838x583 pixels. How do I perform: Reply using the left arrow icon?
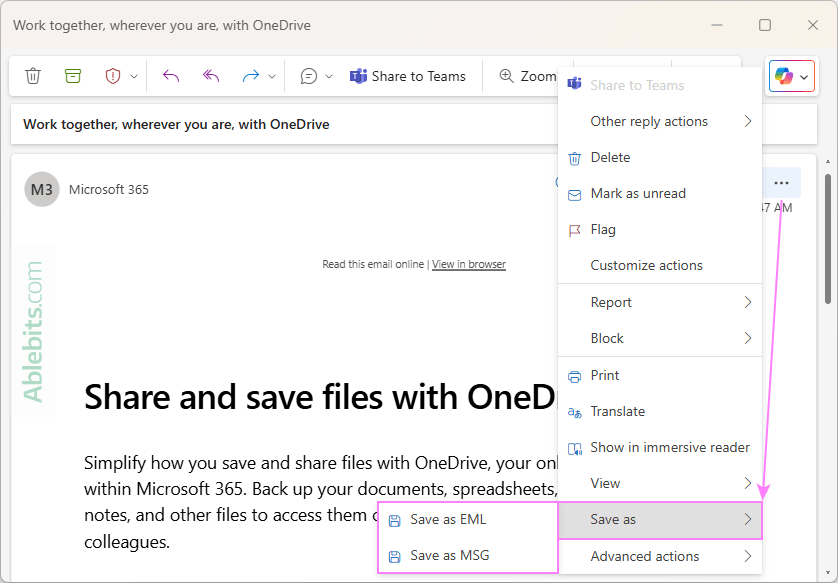170,75
